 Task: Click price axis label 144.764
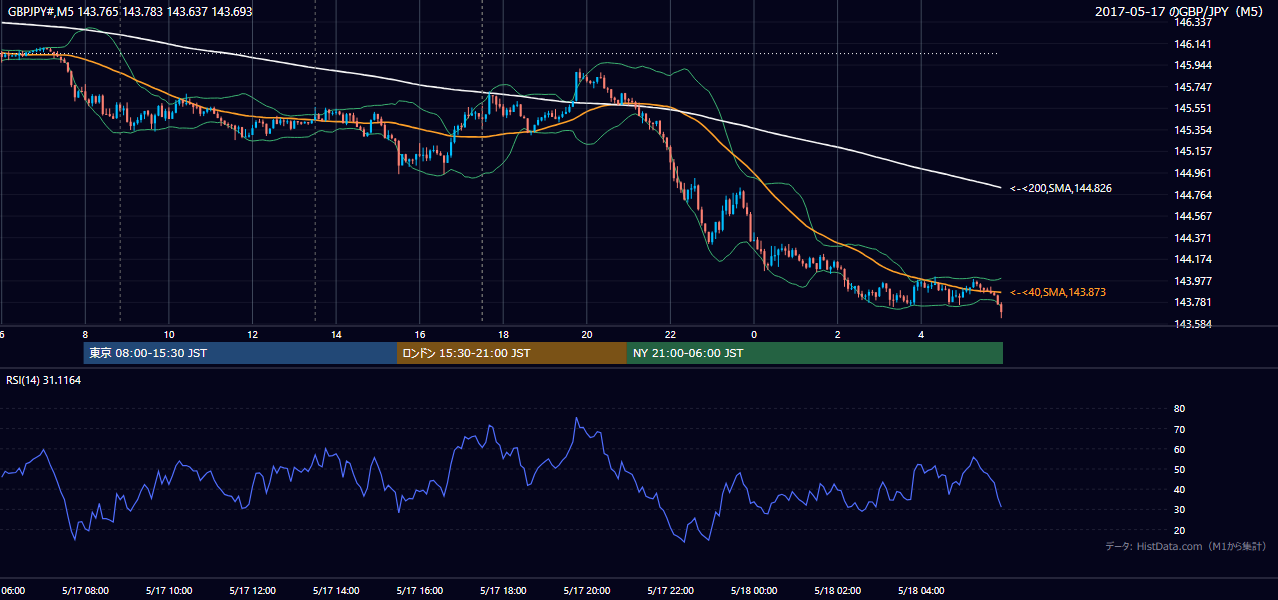tap(1192, 194)
